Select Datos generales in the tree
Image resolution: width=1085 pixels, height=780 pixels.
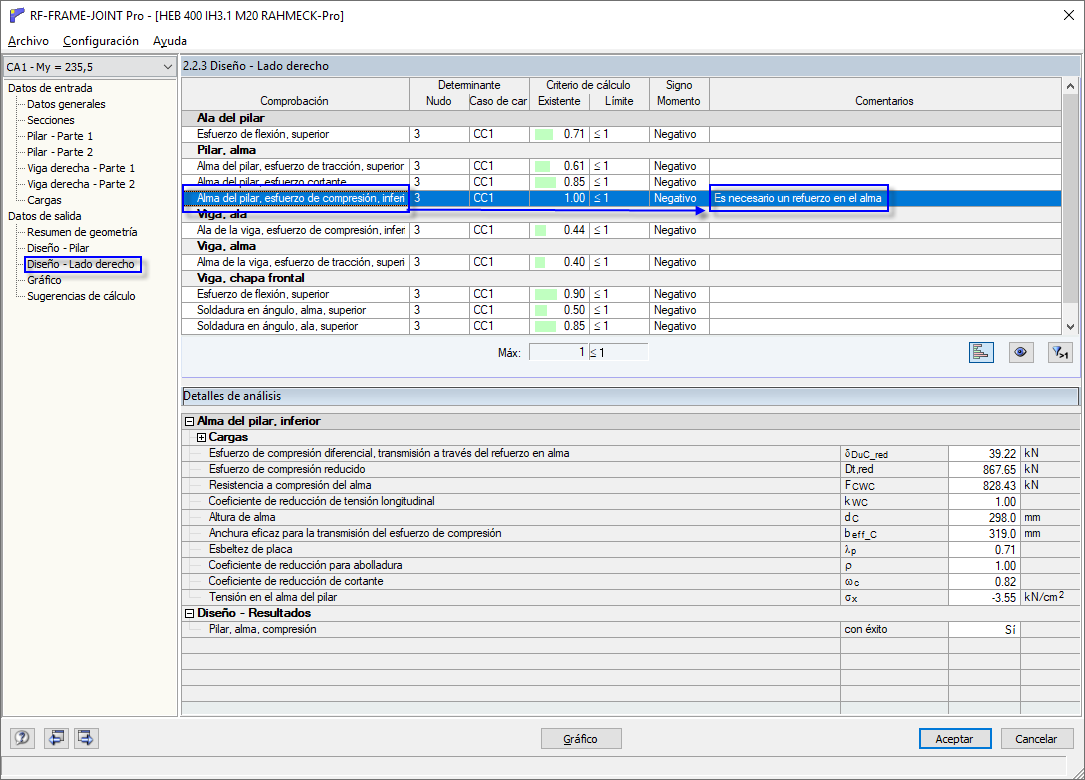pos(66,104)
